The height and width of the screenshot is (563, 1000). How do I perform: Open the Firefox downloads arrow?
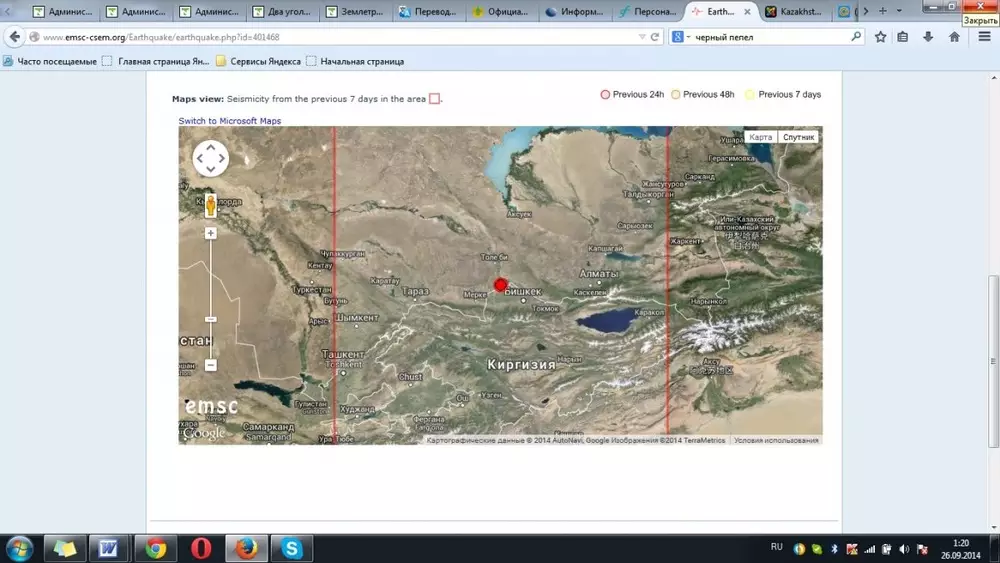click(x=928, y=37)
